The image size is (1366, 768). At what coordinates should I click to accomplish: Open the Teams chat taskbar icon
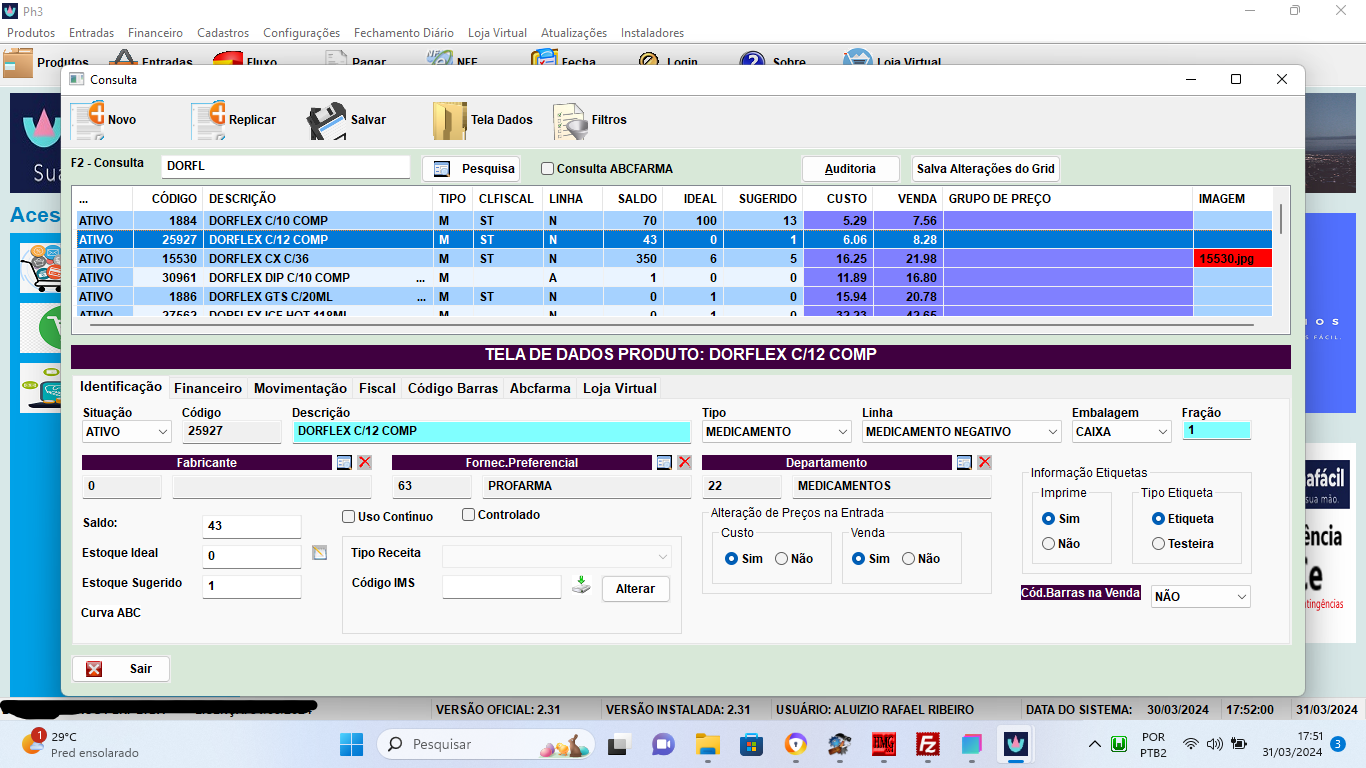663,744
